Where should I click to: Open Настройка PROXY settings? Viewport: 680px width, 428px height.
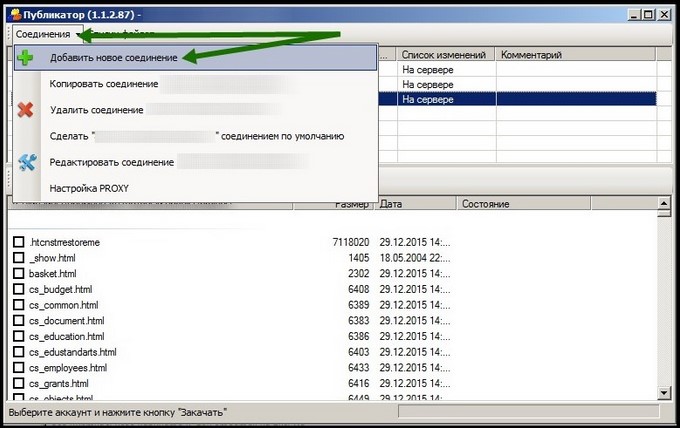point(89,188)
